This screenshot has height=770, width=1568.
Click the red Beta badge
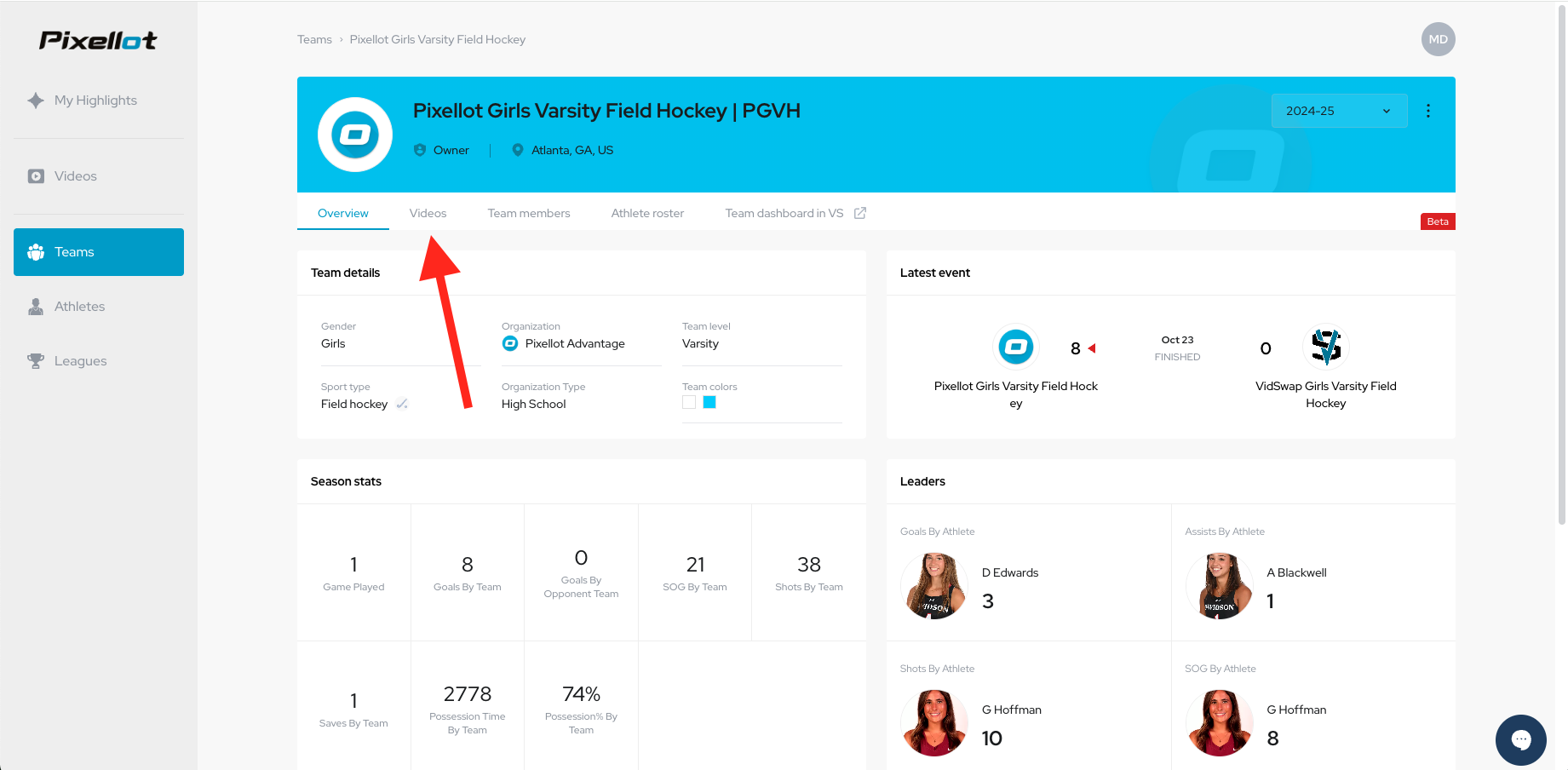[1438, 221]
